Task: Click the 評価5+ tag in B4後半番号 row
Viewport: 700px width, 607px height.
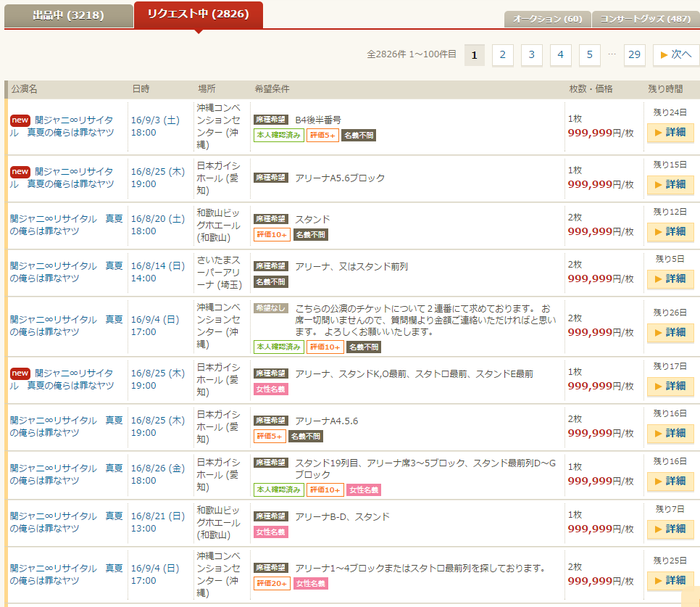Action: click(x=322, y=135)
